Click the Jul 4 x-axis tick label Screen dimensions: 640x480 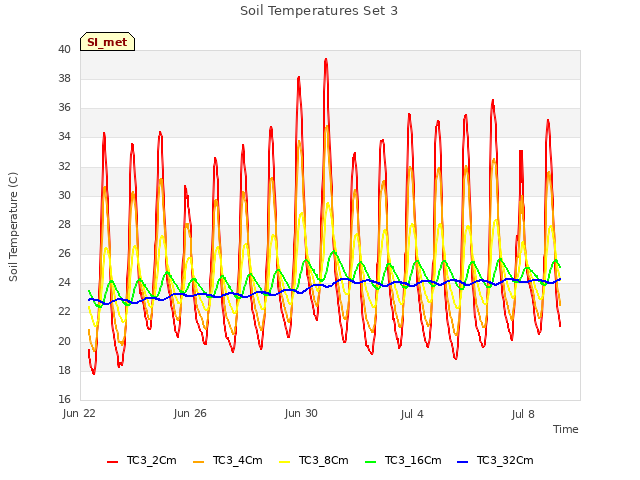coord(412,414)
